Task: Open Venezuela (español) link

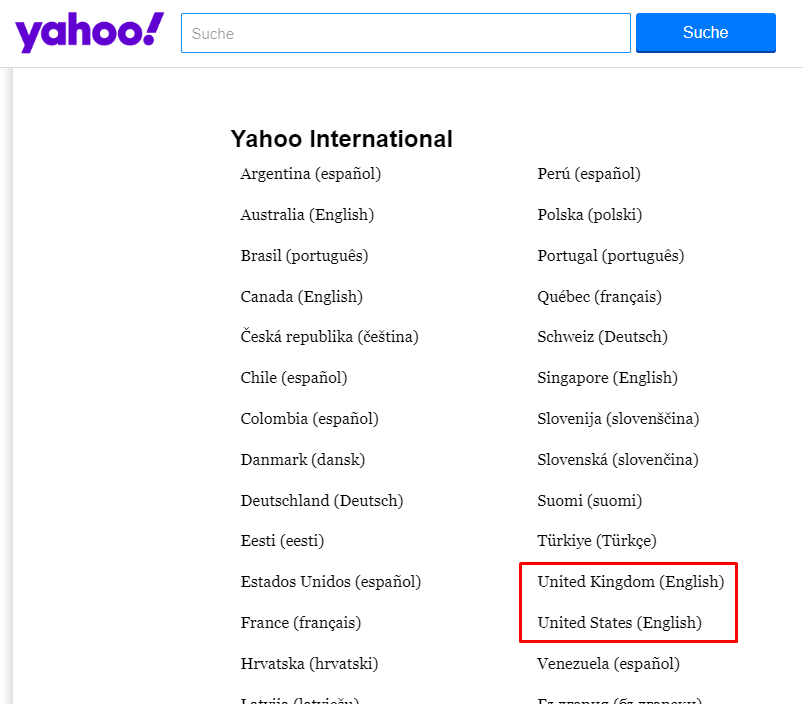Action: click(x=608, y=664)
